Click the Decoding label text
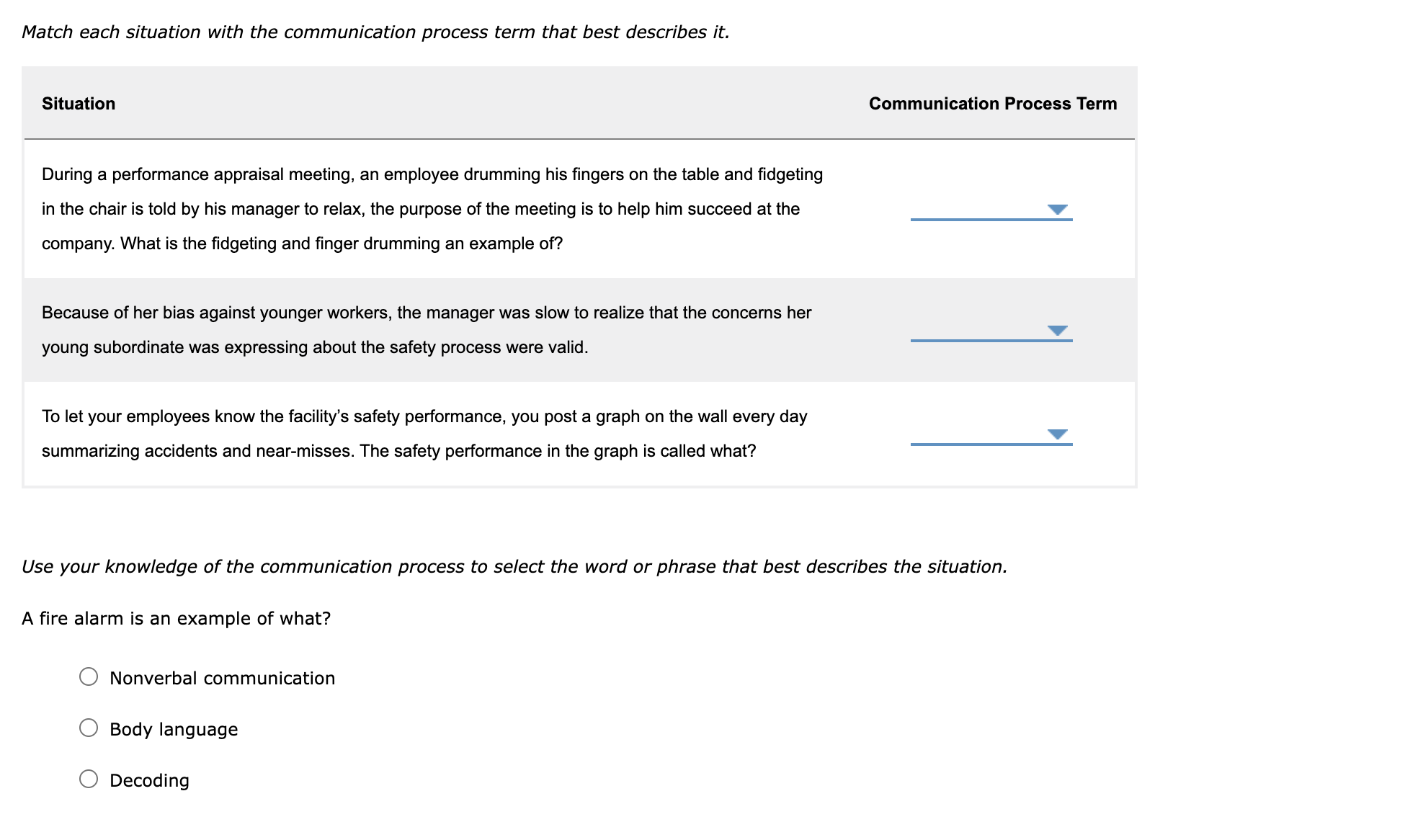 [x=148, y=779]
